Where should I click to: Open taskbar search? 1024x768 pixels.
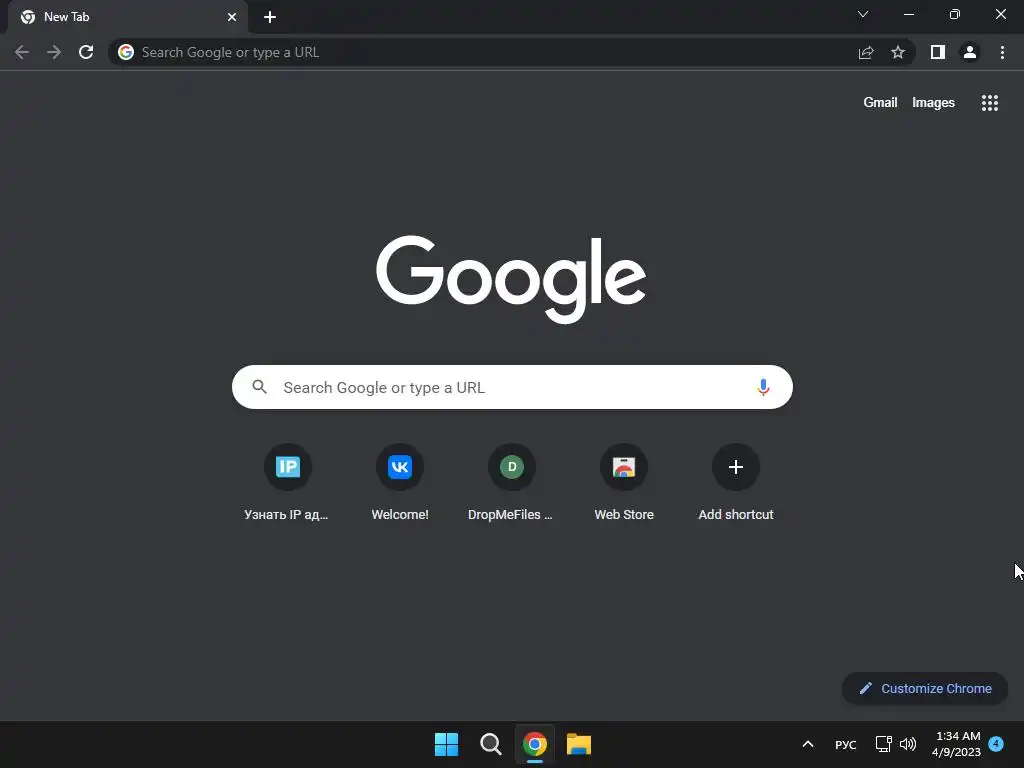(490, 744)
